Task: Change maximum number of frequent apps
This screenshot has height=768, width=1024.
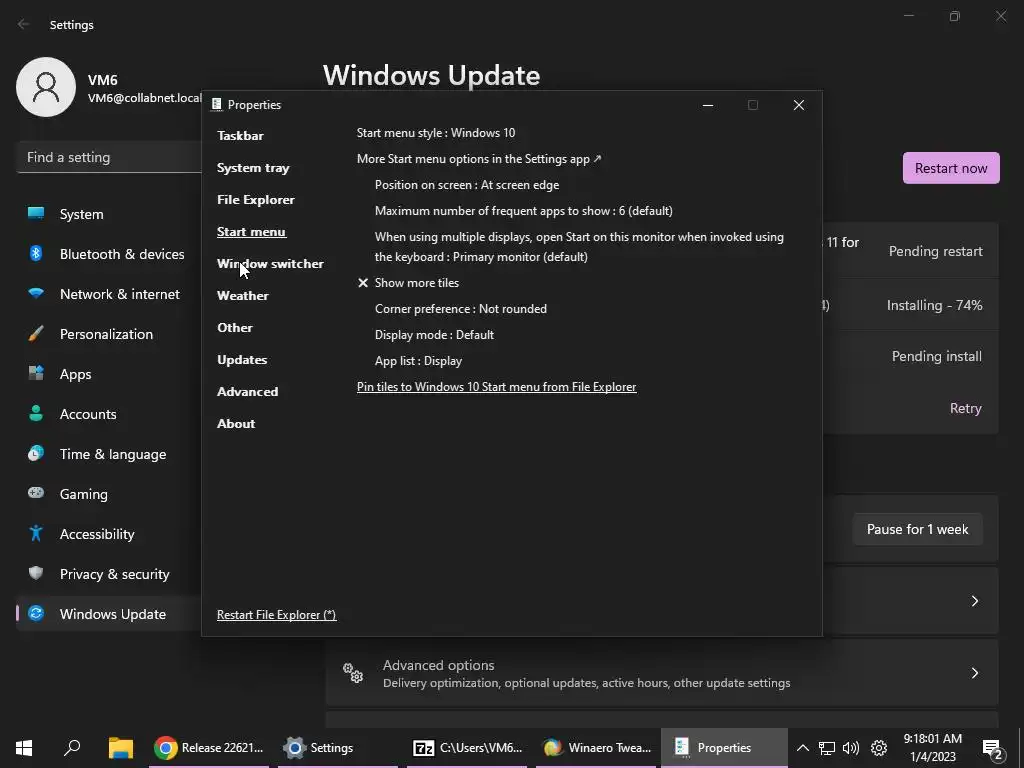Action: (524, 211)
